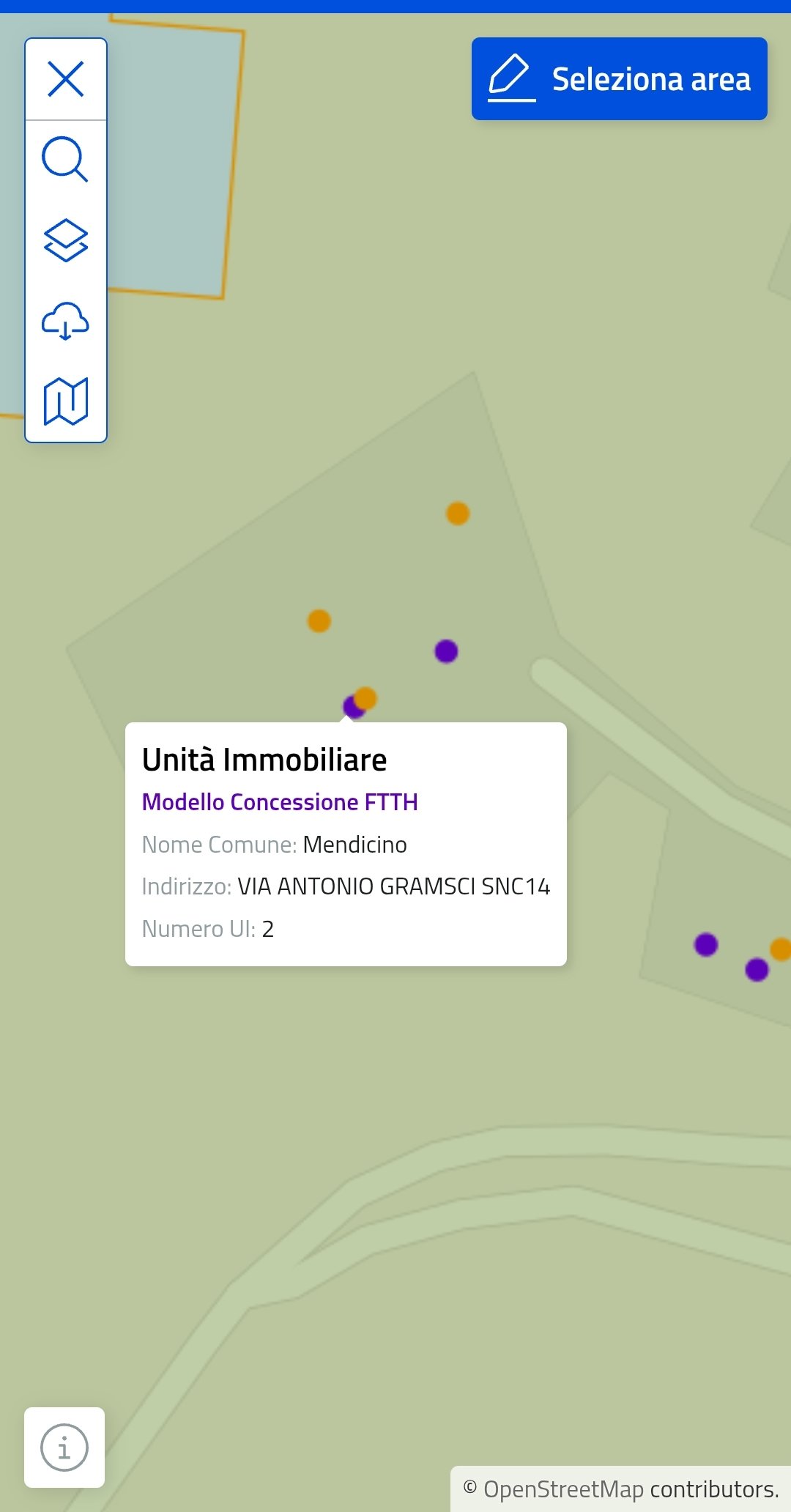Click the Mendicino municipality name in the popup
This screenshot has height=1512, width=791.
click(x=354, y=845)
